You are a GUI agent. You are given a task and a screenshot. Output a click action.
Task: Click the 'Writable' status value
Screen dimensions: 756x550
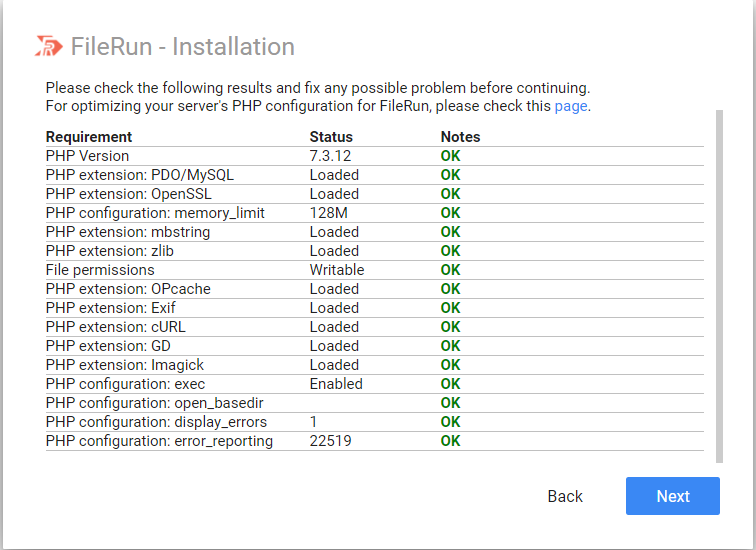click(x=337, y=270)
